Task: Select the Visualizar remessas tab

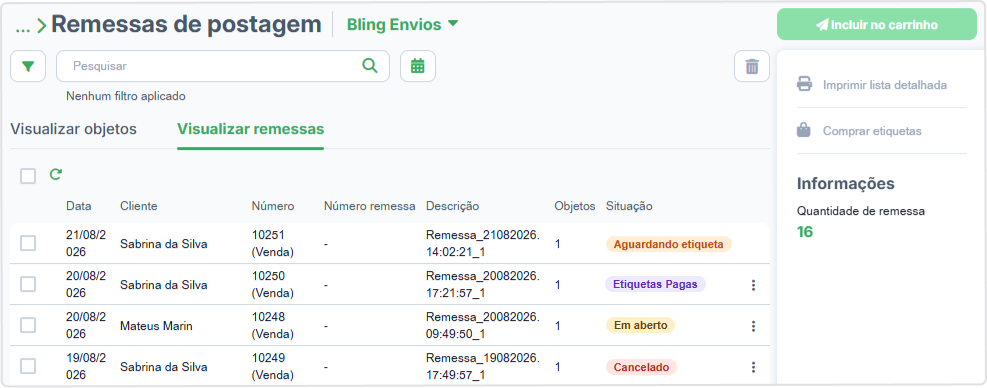Action: (x=251, y=129)
